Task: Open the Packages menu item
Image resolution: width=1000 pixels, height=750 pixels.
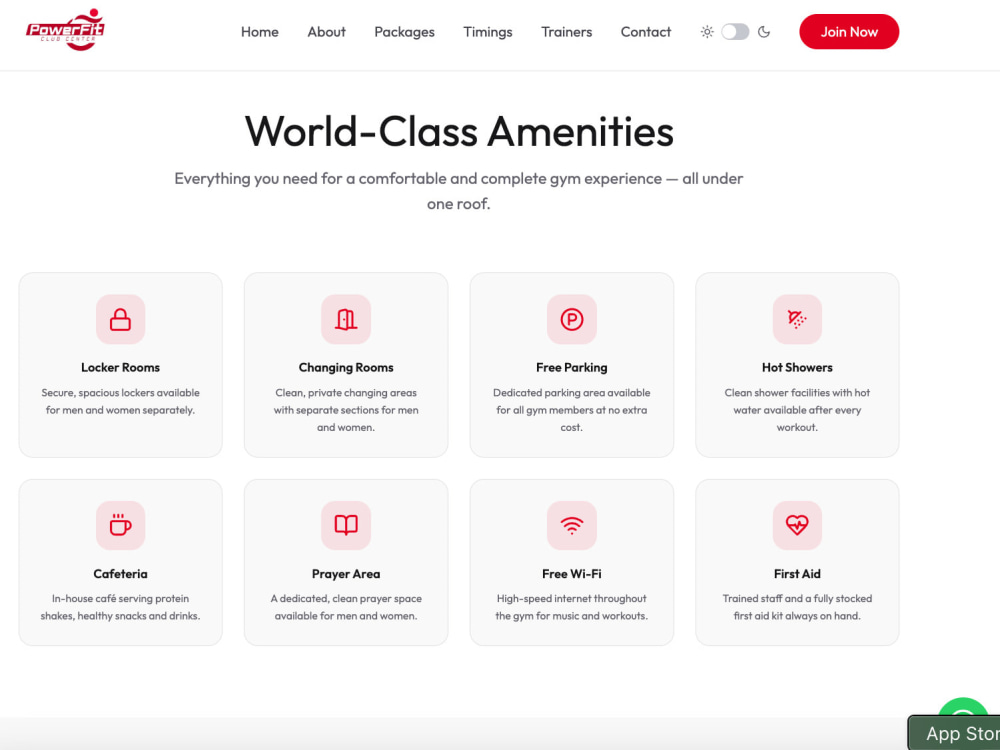Action: coord(404,32)
